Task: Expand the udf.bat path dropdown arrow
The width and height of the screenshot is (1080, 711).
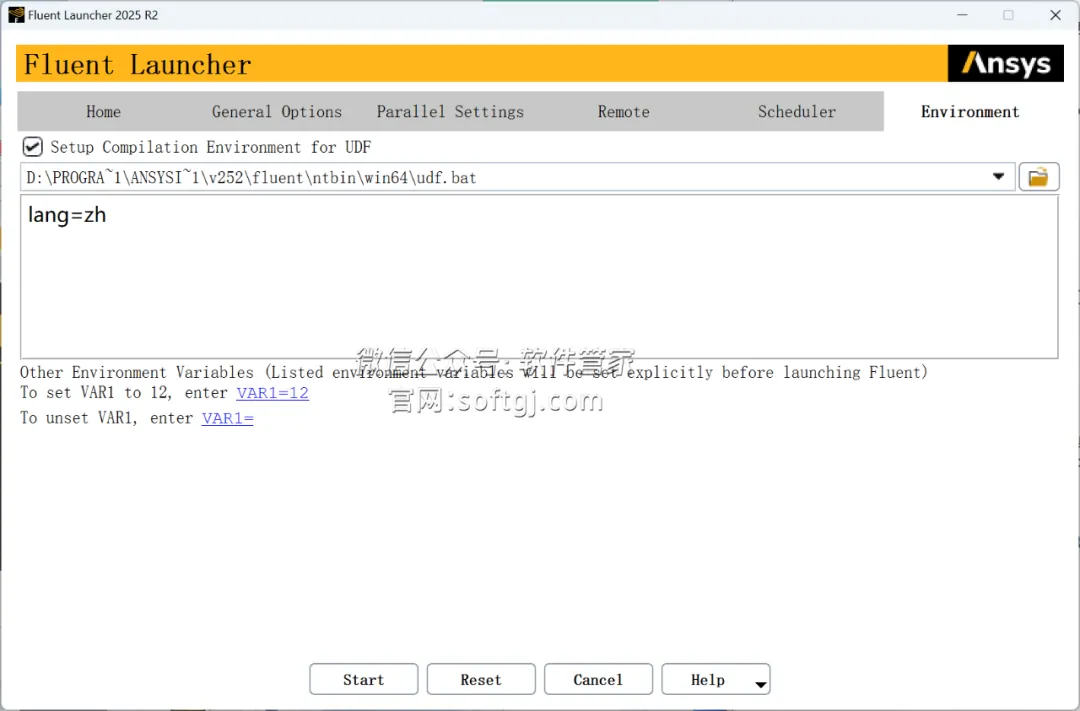Action: [x=998, y=177]
